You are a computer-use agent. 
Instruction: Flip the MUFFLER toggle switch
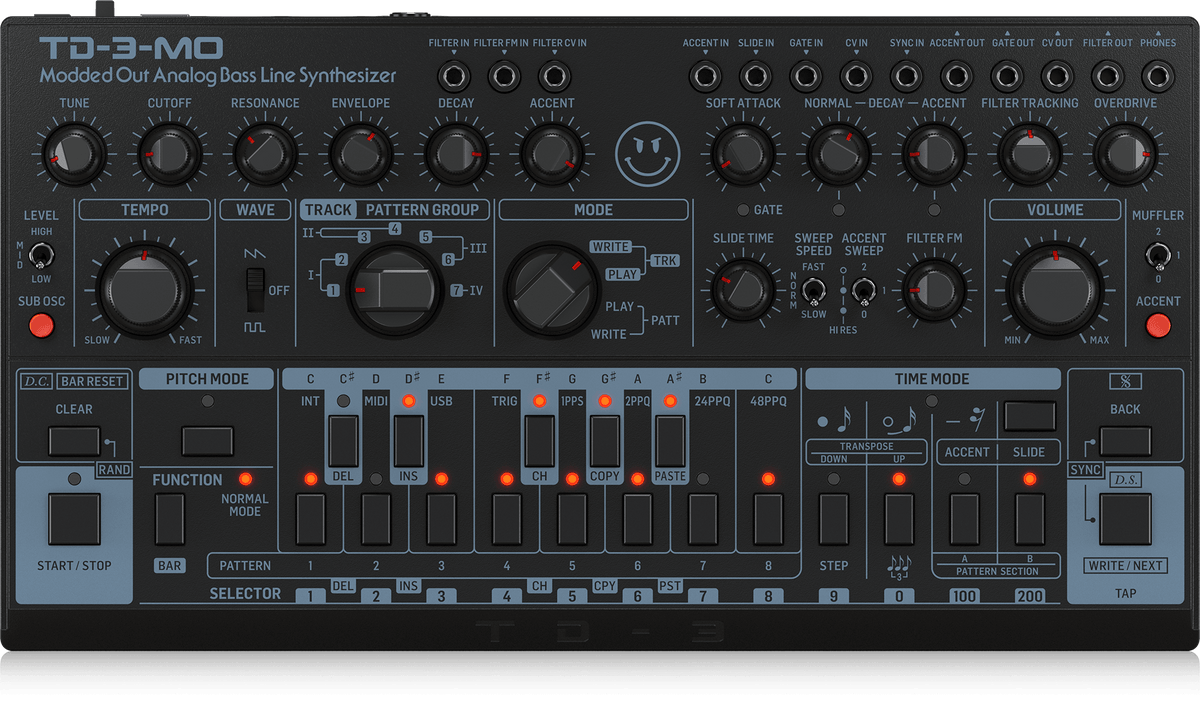pos(1157,258)
